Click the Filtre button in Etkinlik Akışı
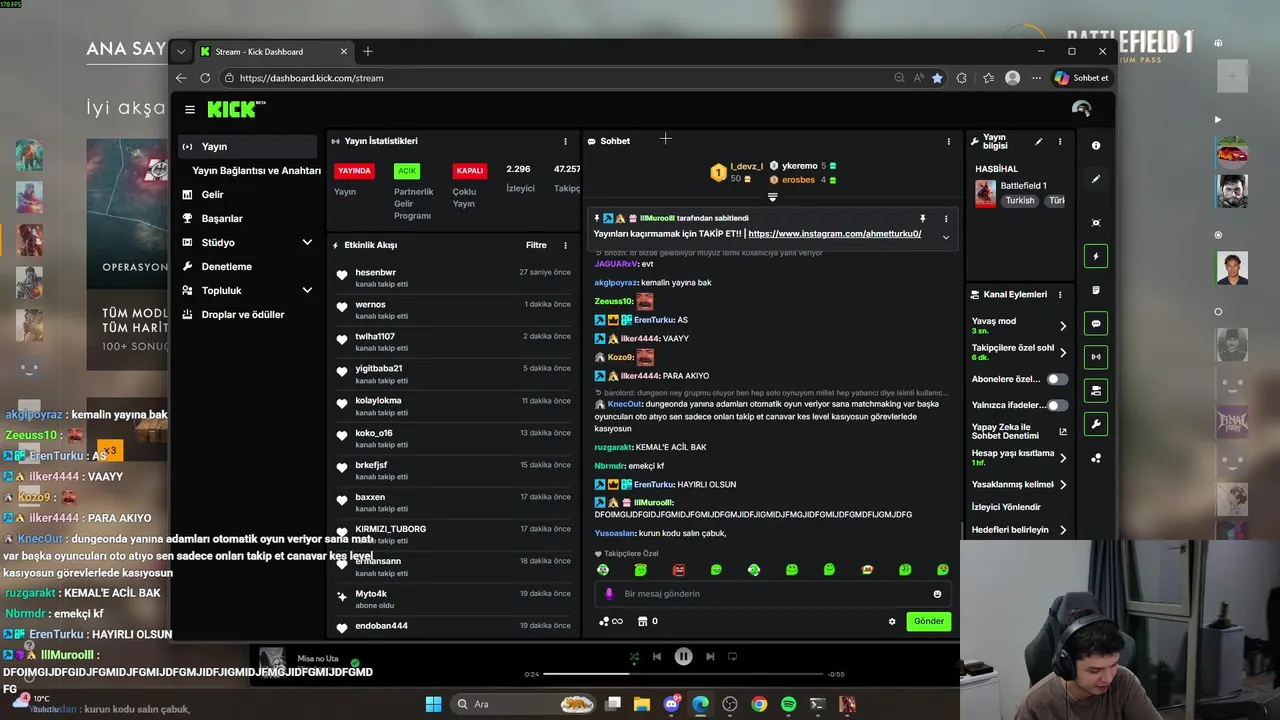Image resolution: width=1280 pixels, height=720 pixels. pyautogui.click(x=536, y=245)
